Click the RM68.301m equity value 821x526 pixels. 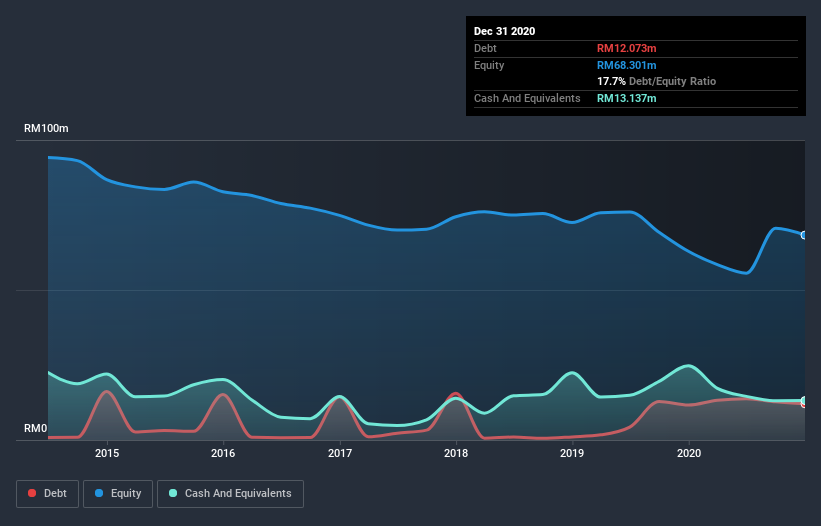tap(626, 65)
